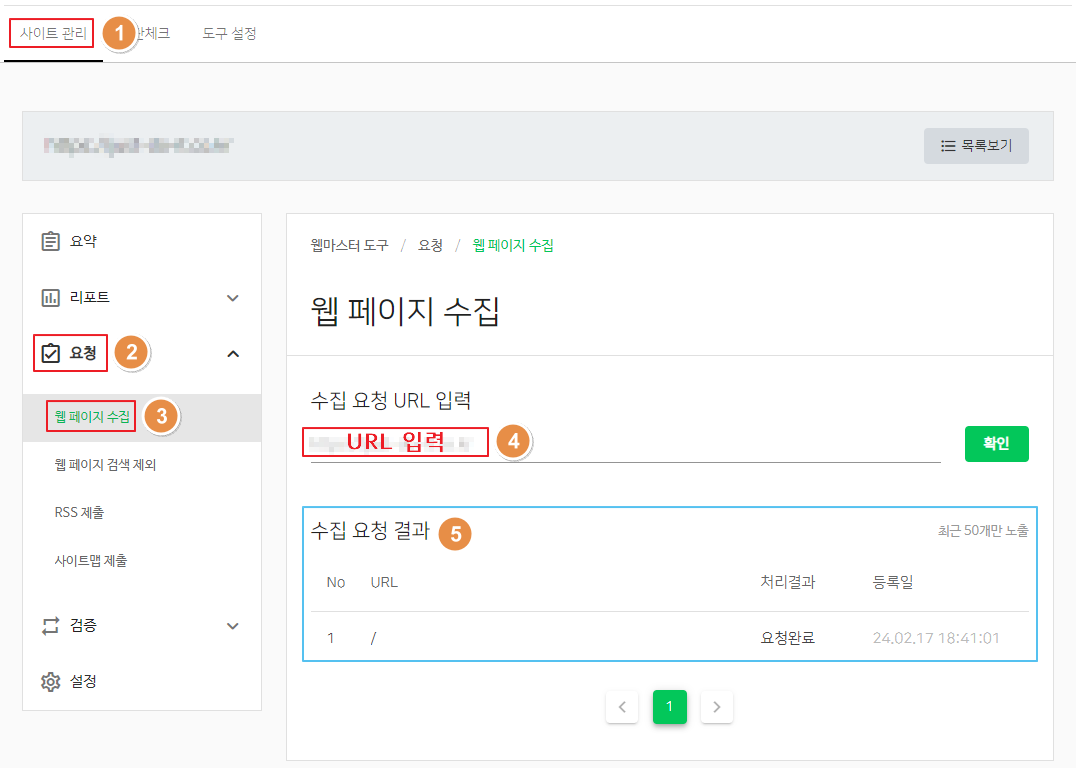Select page 1 in pagination

pos(669,707)
